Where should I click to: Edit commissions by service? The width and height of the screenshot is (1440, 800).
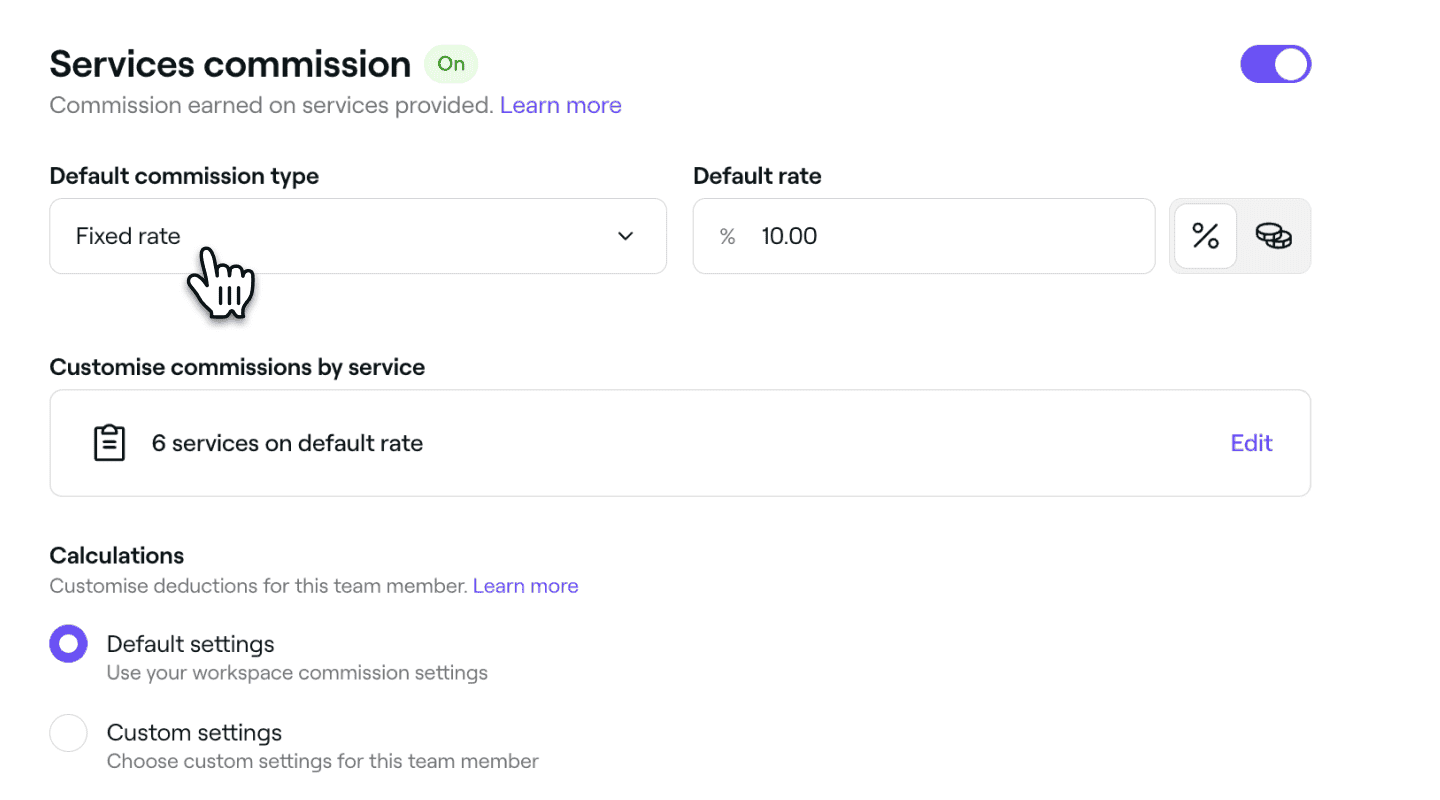[x=1251, y=443]
